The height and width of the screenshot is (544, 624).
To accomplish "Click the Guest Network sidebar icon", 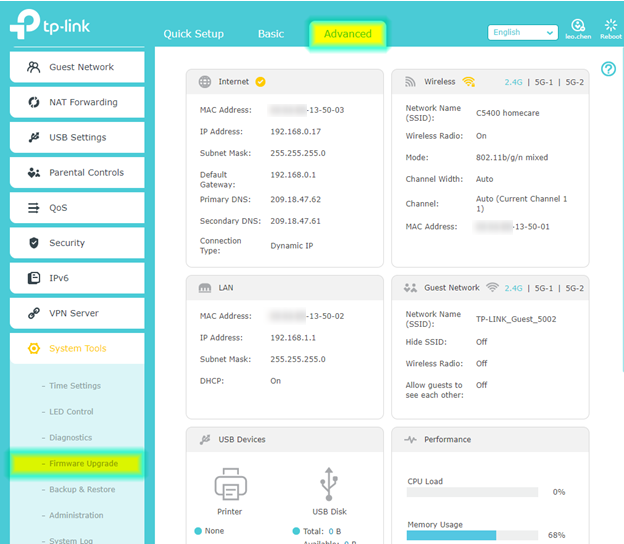I will 33,67.
